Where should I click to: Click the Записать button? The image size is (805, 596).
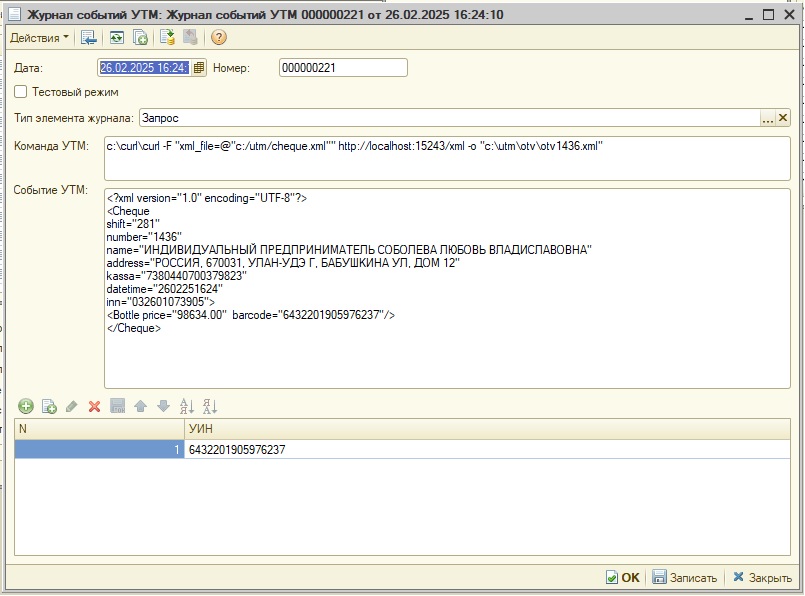point(684,578)
